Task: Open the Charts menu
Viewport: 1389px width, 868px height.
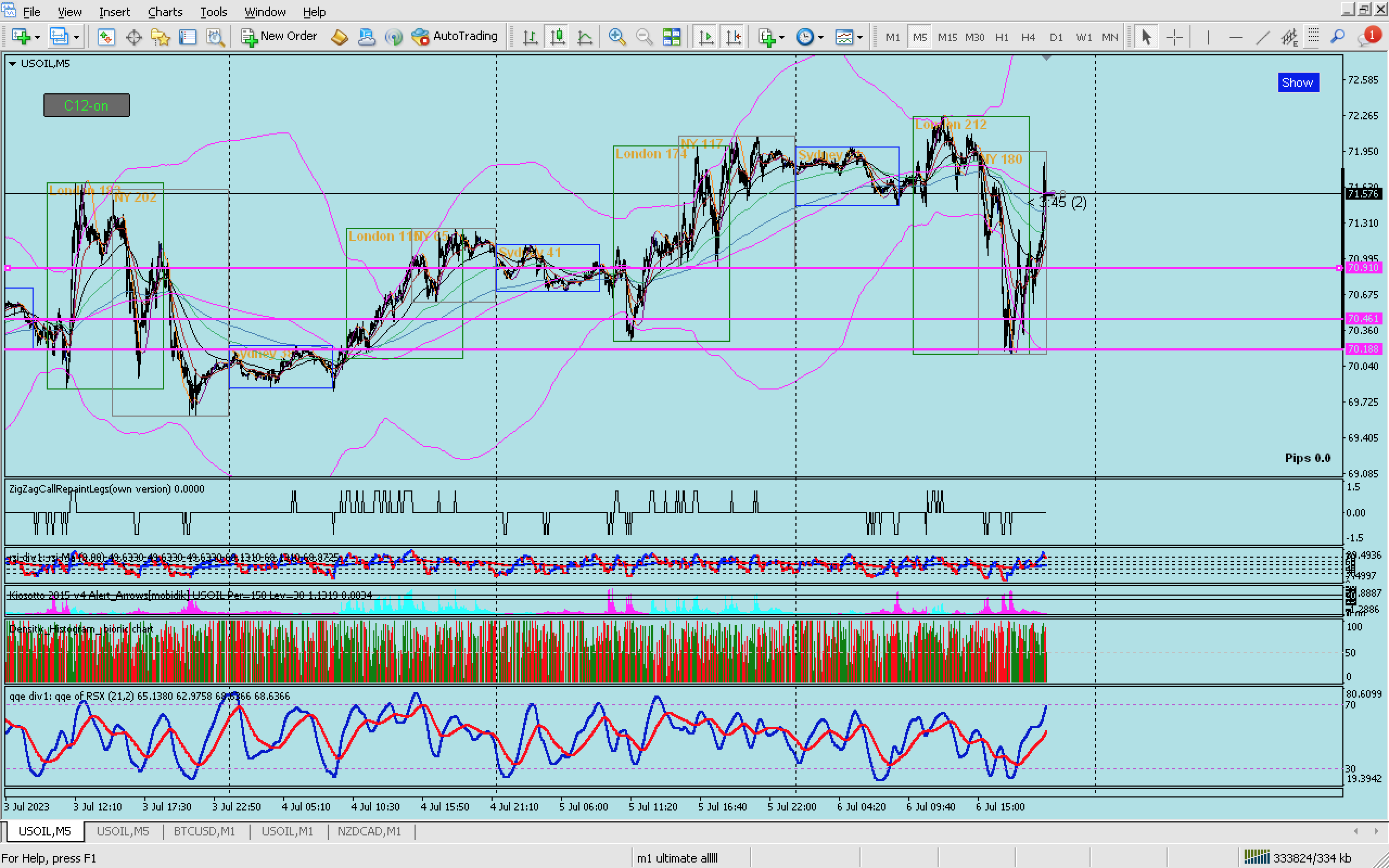Action: pyautogui.click(x=165, y=11)
